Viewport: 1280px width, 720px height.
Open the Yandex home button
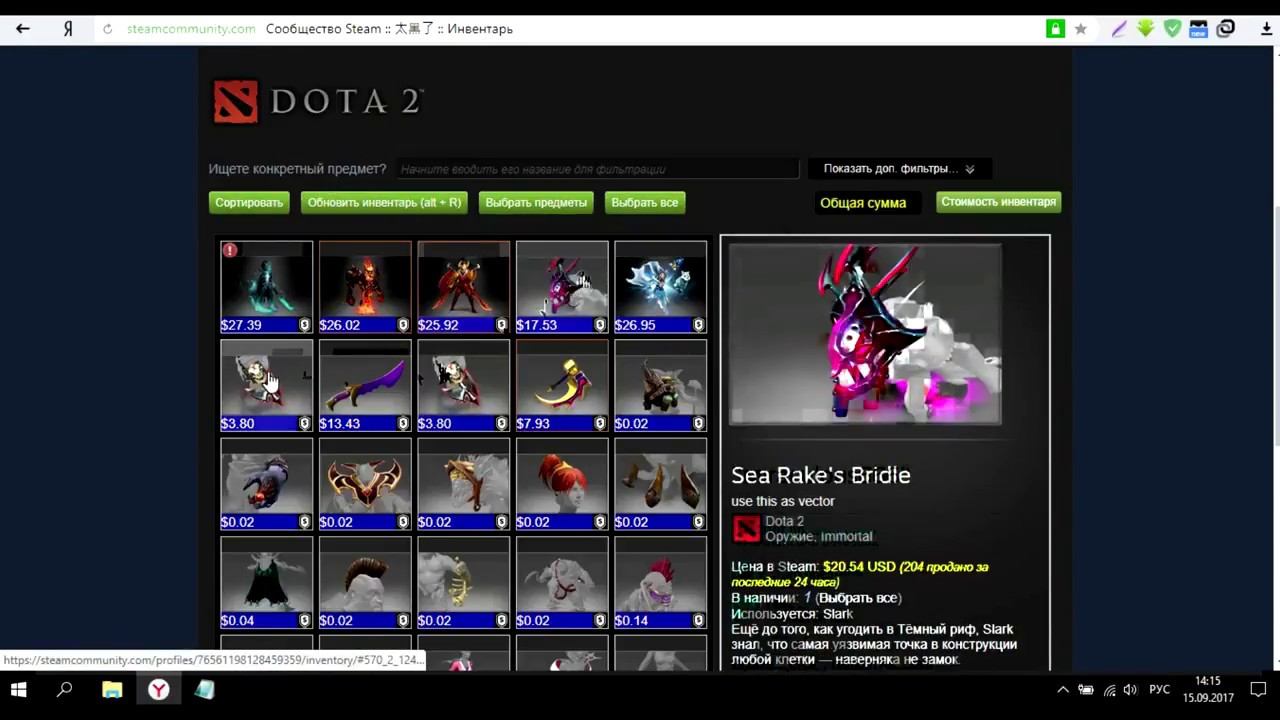(x=68, y=29)
